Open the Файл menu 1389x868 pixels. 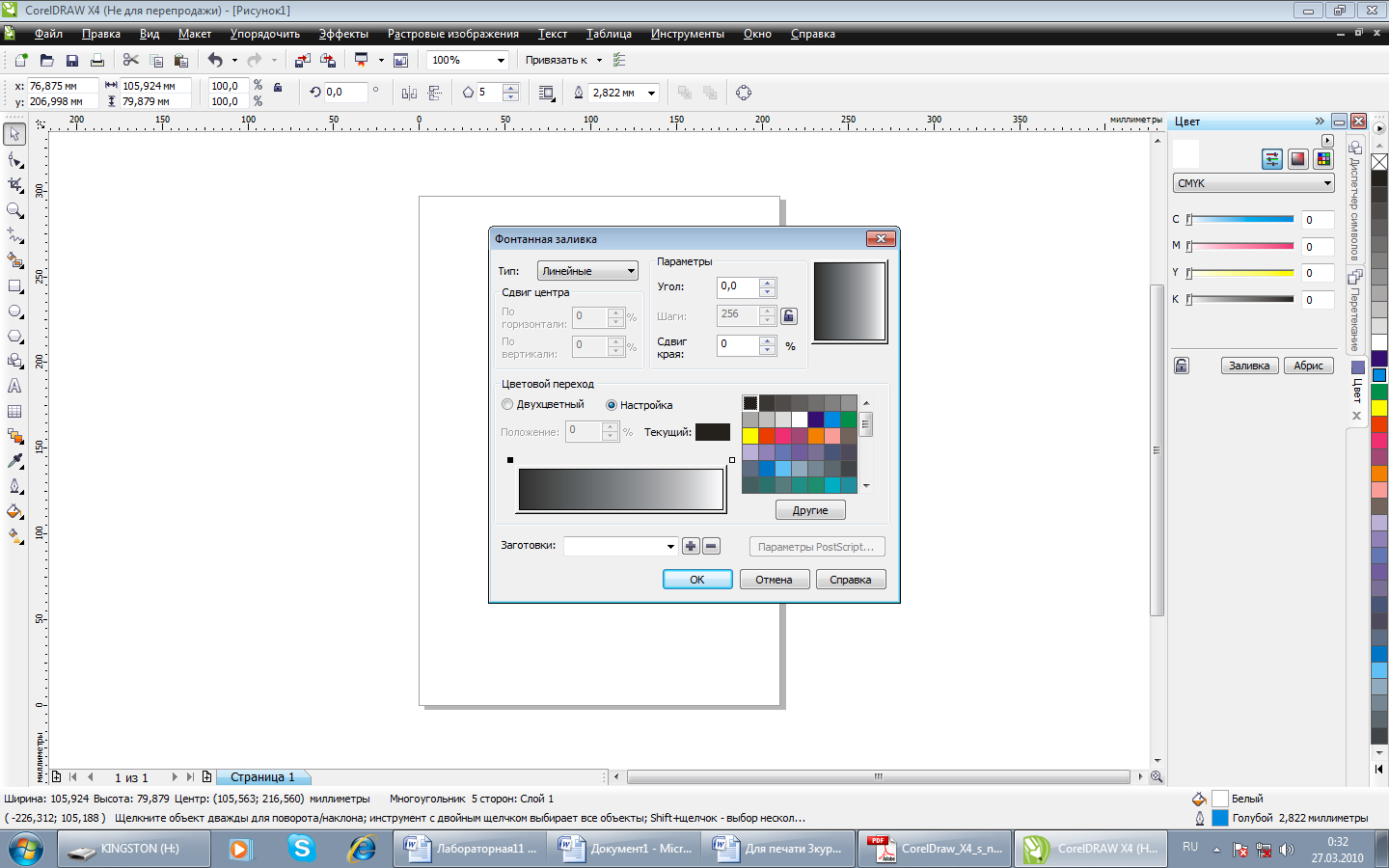point(48,34)
